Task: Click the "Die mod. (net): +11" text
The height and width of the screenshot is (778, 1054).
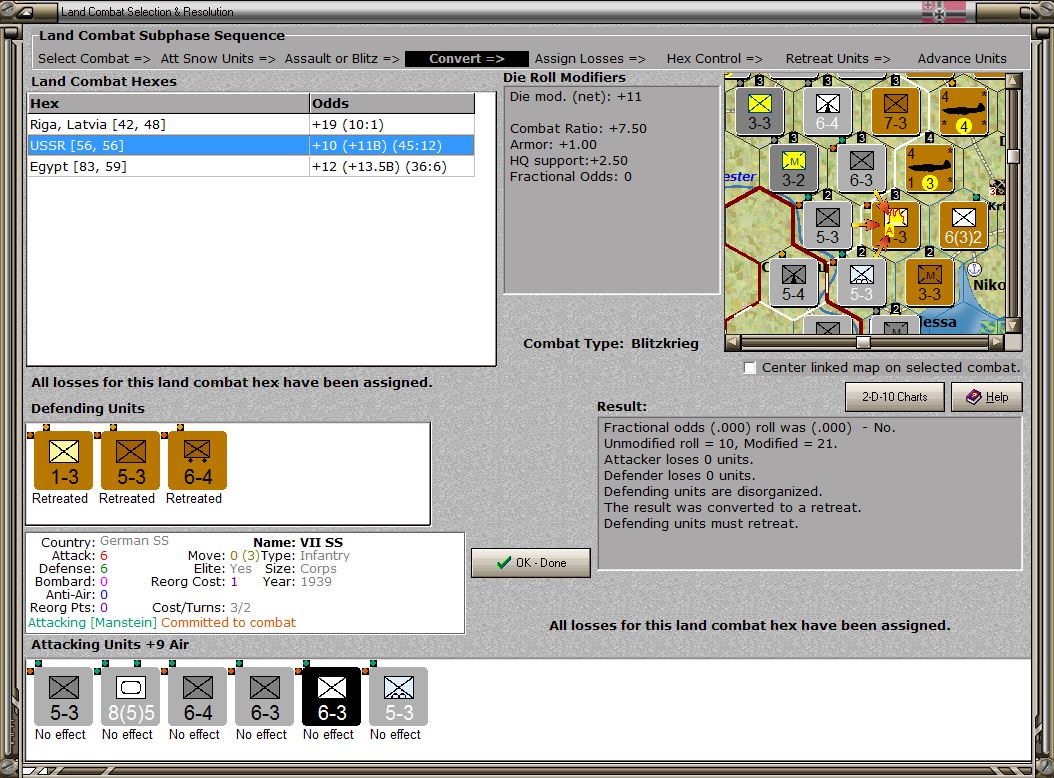Action: 575,96
